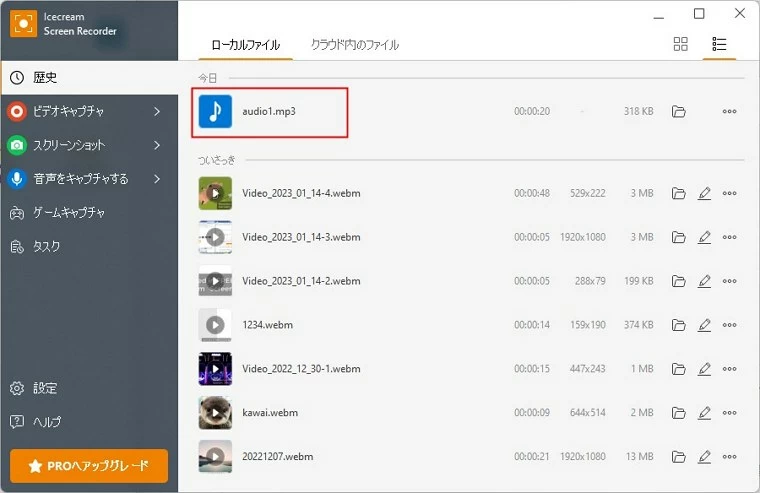This screenshot has width=760, height=493.
Task: Switch to クラウド内のファイル tab
Action: [x=354, y=45]
